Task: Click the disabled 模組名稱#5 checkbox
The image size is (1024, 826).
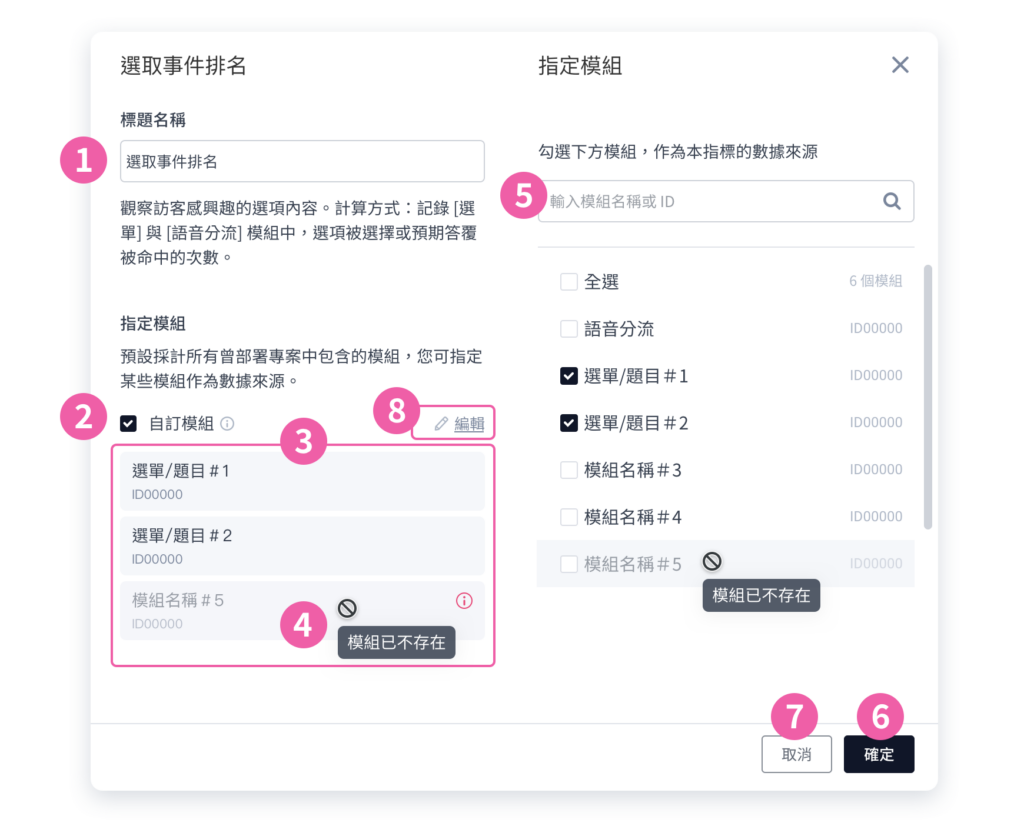Action: tap(569, 564)
